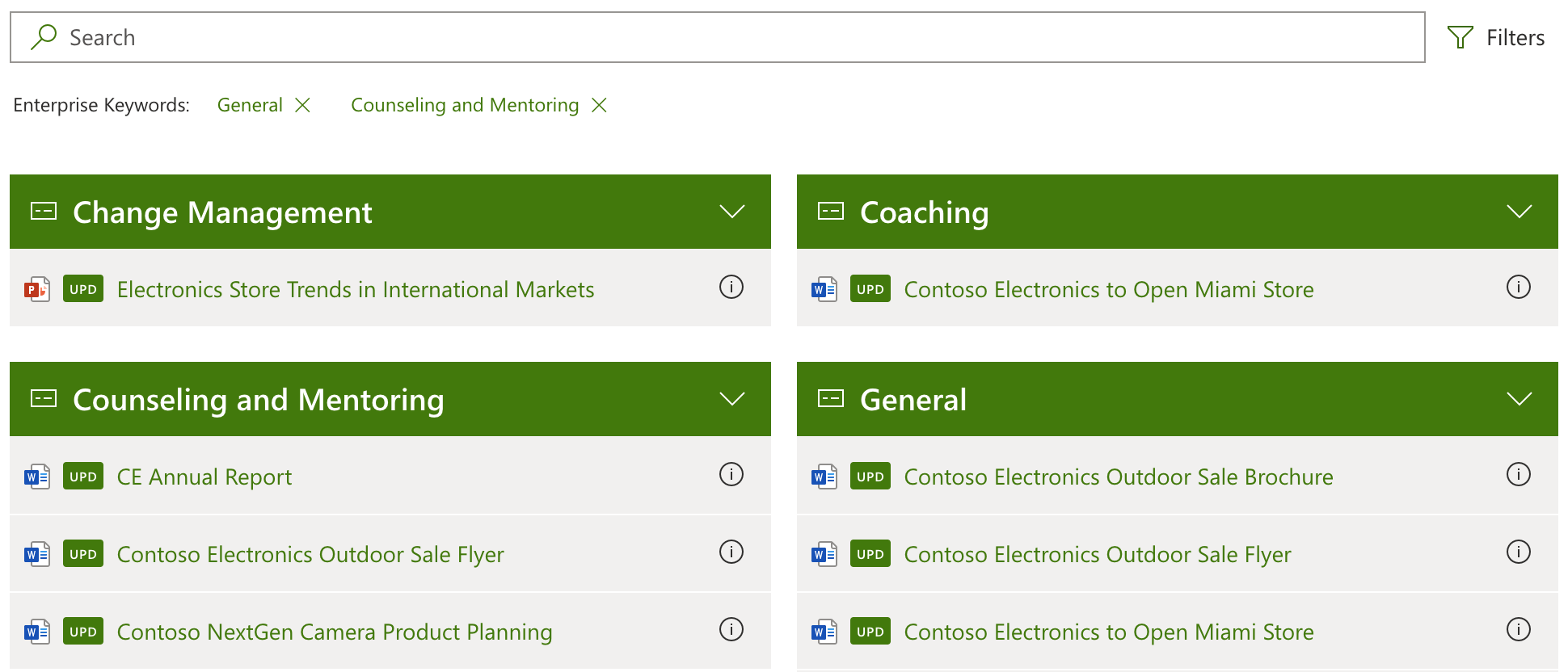Screen dimensions: 1568x672
Task: Click Word icon of NextGen Camera Product Planning
Action: point(37,632)
